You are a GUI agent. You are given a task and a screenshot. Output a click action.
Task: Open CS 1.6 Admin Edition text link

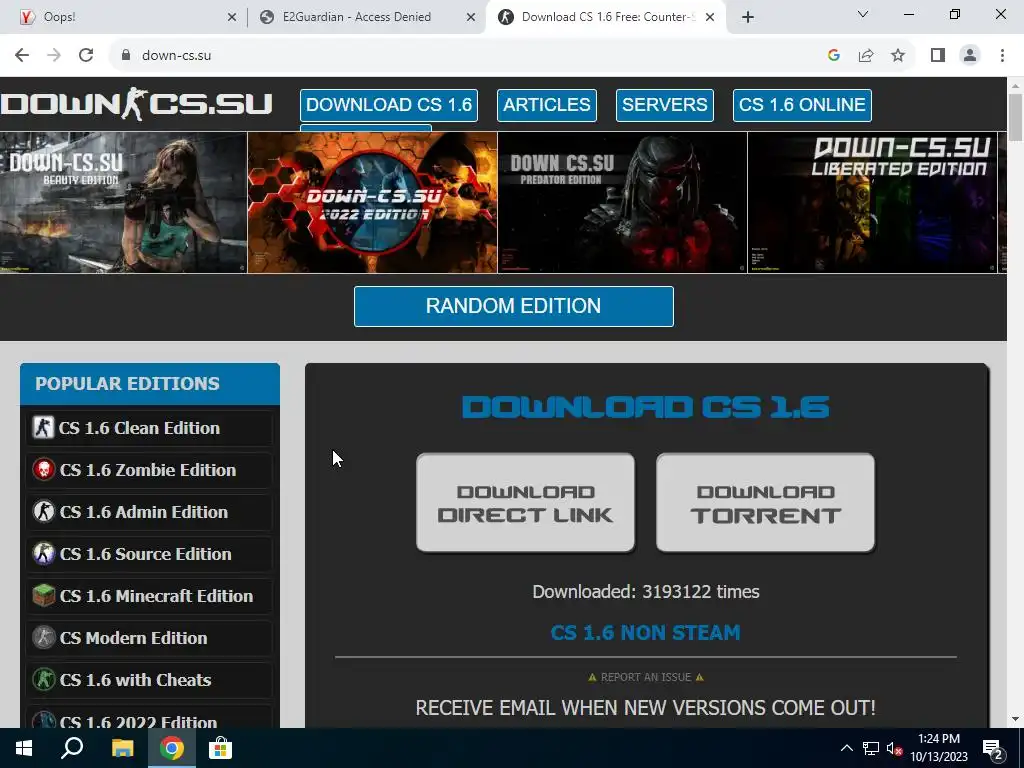coord(144,511)
